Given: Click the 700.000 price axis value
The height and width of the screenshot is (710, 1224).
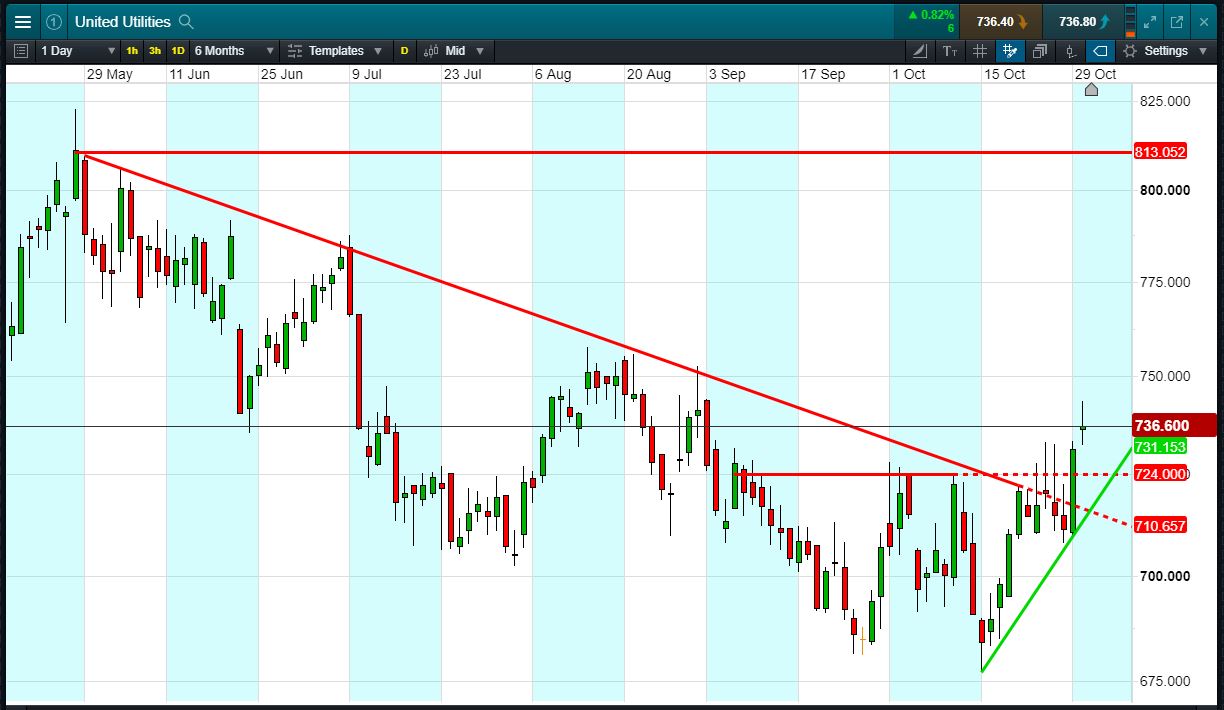Looking at the screenshot, I should (1165, 576).
